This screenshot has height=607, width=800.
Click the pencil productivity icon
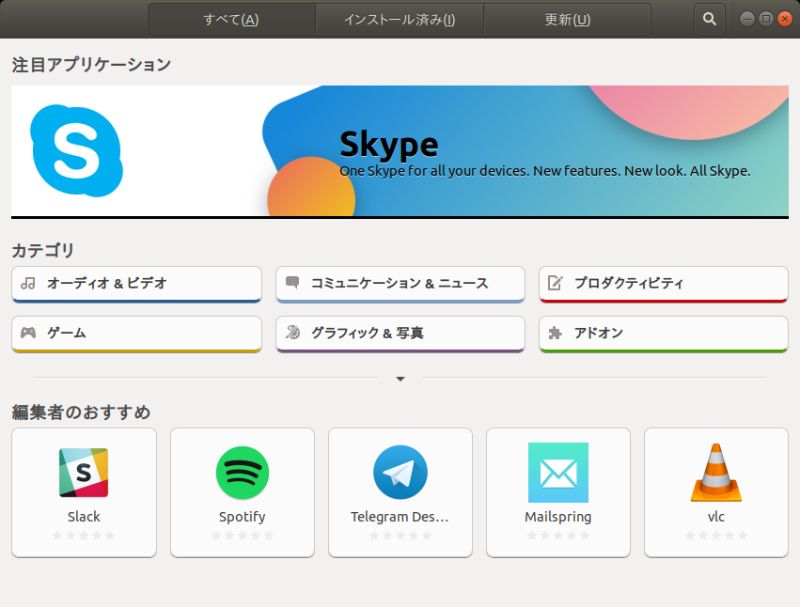[x=555, y=282]
